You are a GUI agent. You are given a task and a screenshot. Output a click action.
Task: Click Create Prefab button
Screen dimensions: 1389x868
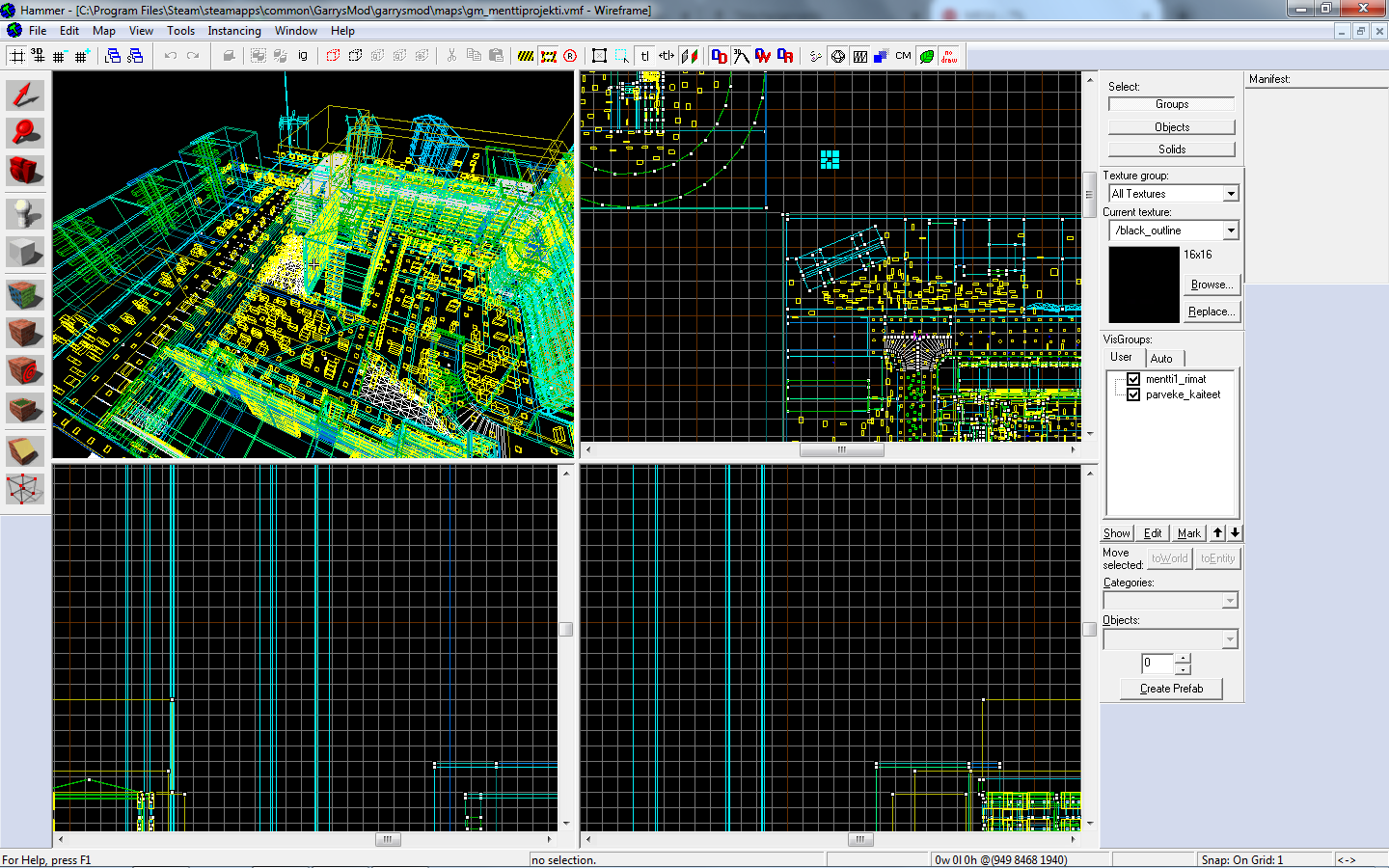click(1171, 689)
